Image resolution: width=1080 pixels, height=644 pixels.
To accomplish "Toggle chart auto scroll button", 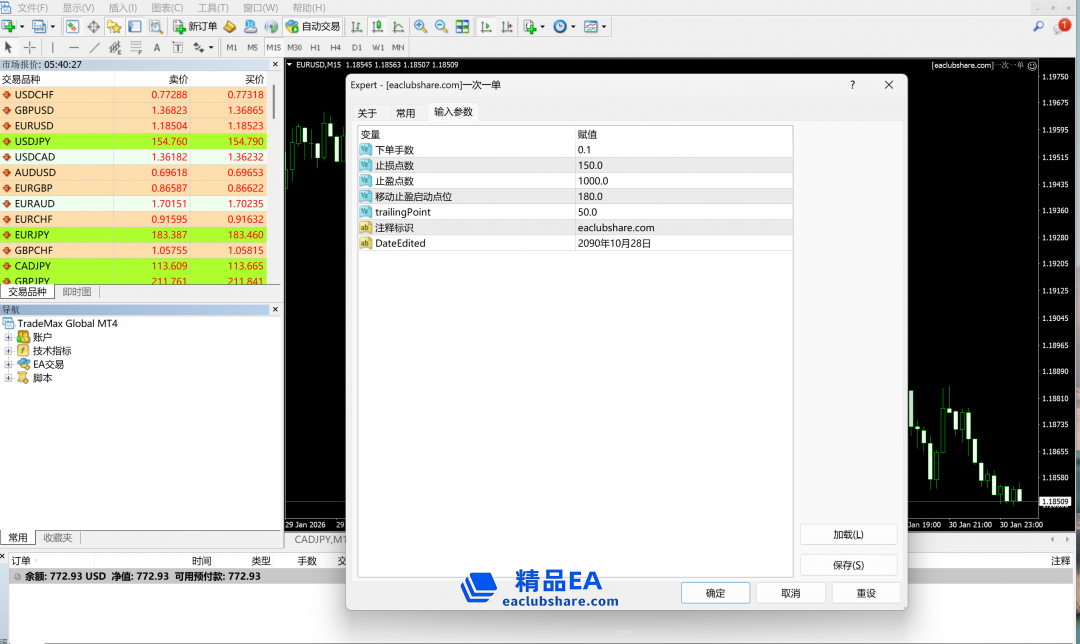I will pyautogui.click(x=485, y=26).
